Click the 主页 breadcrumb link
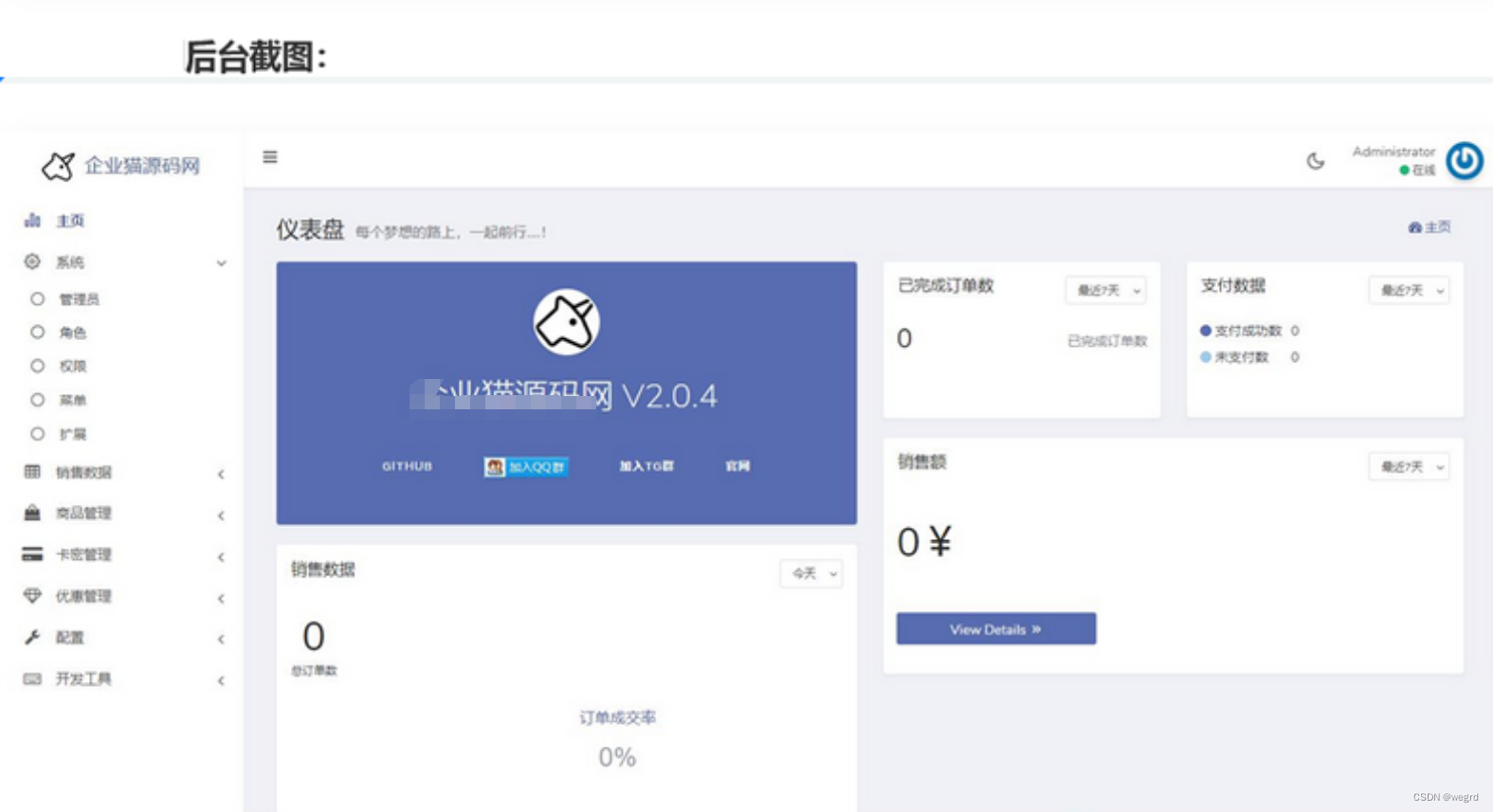 1429,227
